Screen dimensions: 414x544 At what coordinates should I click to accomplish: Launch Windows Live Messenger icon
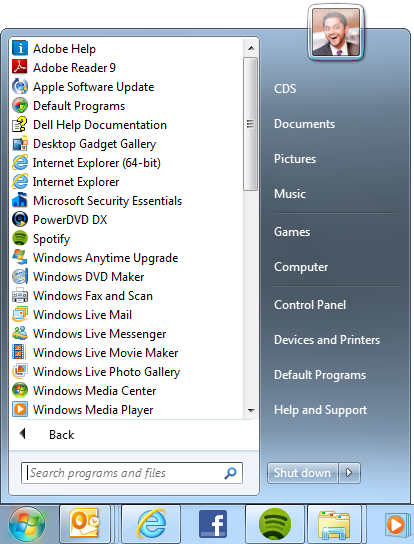pos(20,333)
